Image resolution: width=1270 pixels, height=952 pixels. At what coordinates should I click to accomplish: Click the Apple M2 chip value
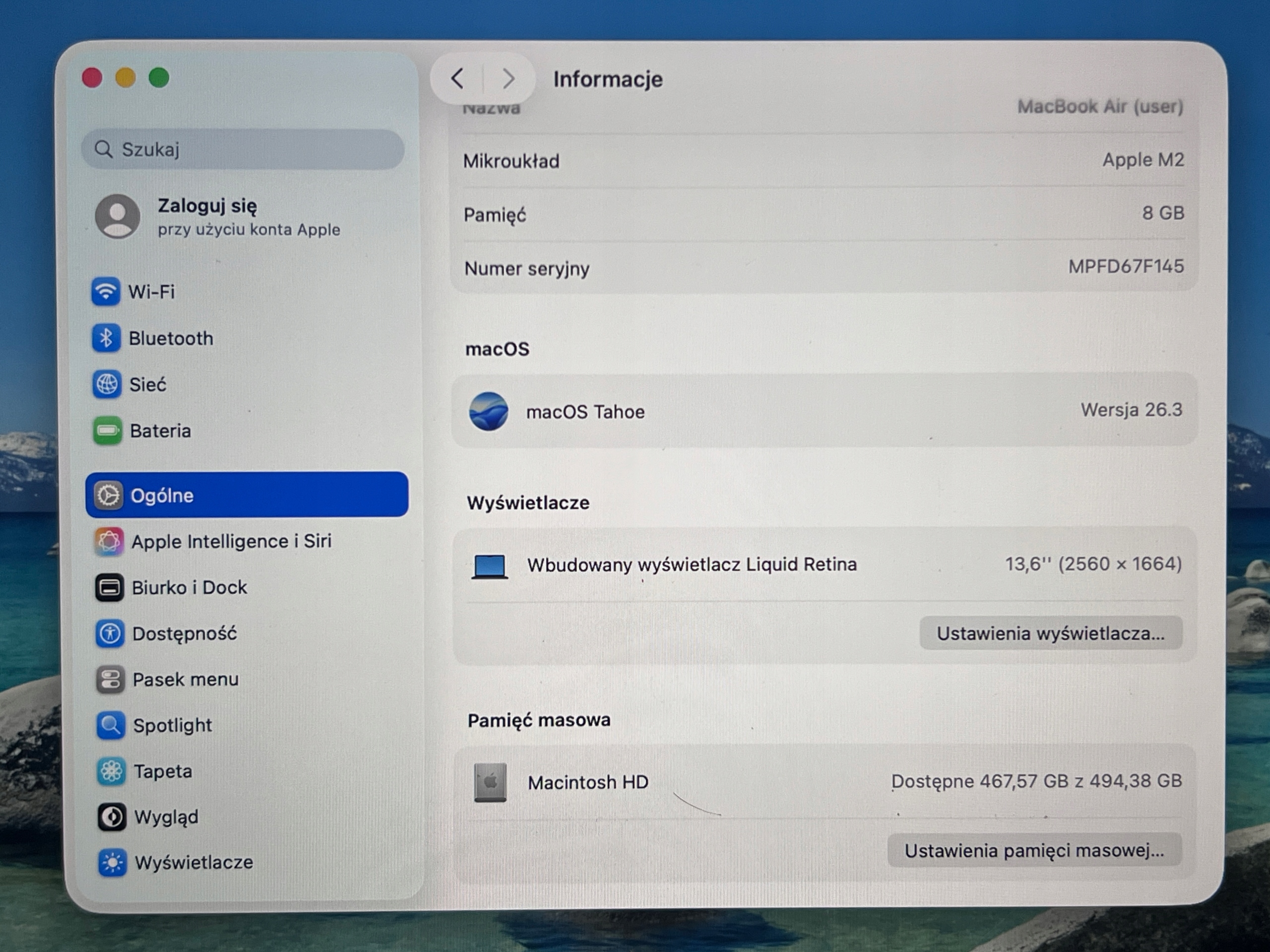(1143, 160)
